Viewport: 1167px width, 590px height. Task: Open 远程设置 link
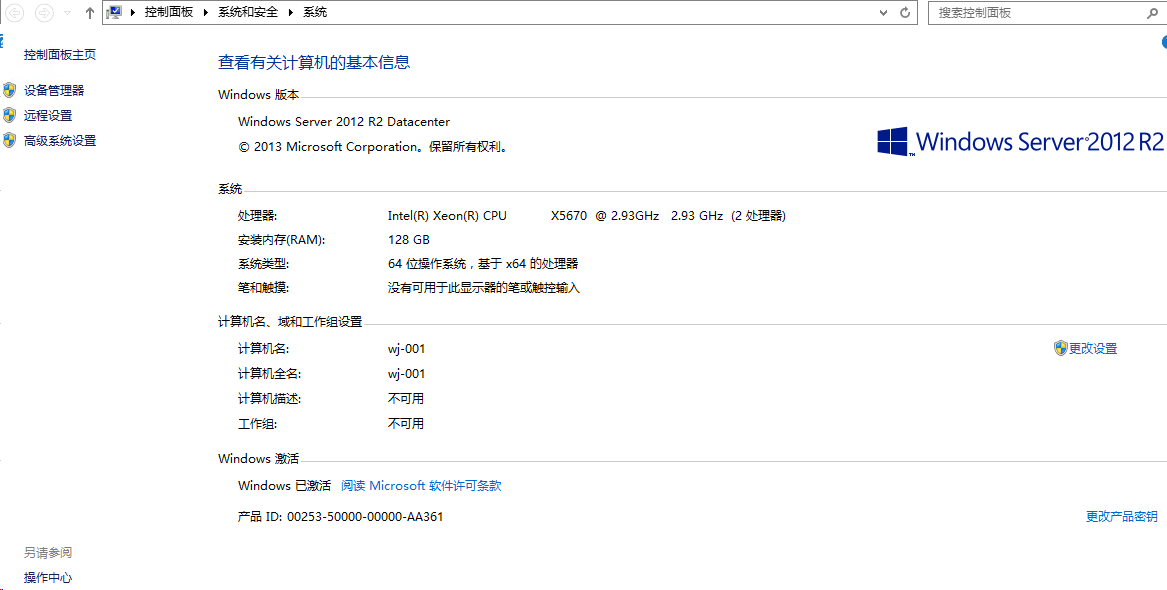(48, 116)
